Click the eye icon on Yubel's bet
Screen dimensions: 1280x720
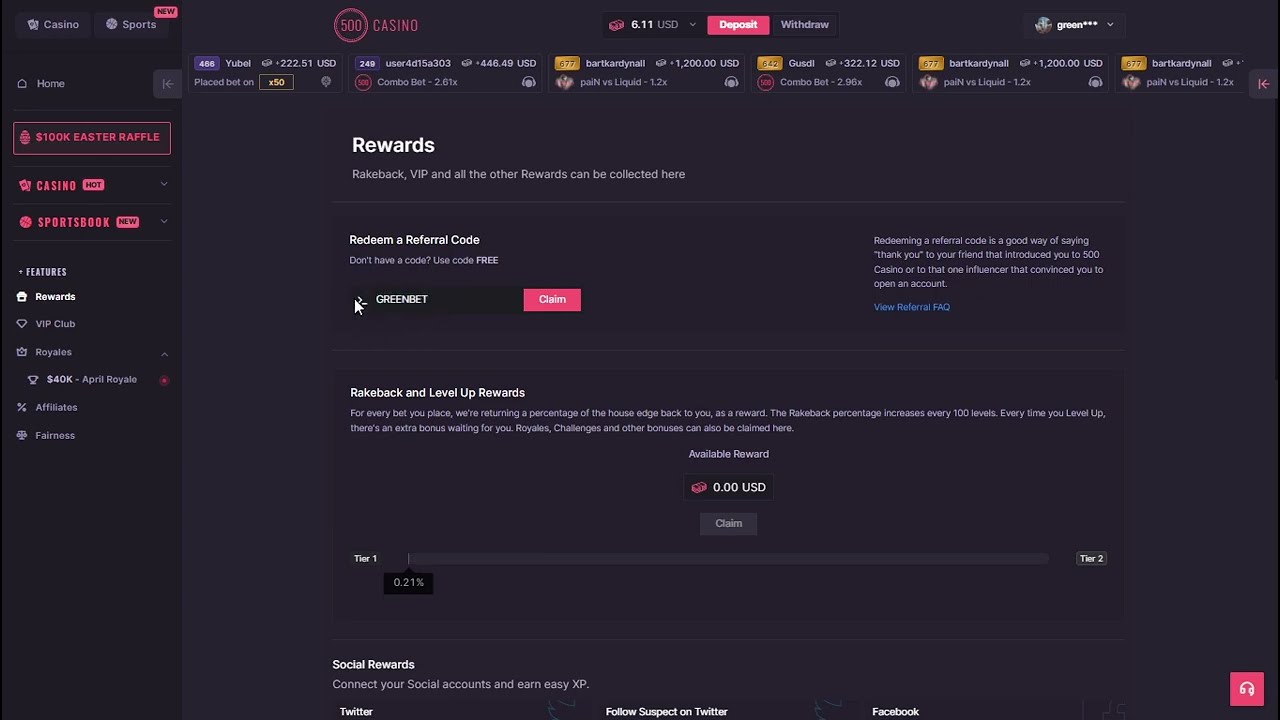click(x=326, y=82)
